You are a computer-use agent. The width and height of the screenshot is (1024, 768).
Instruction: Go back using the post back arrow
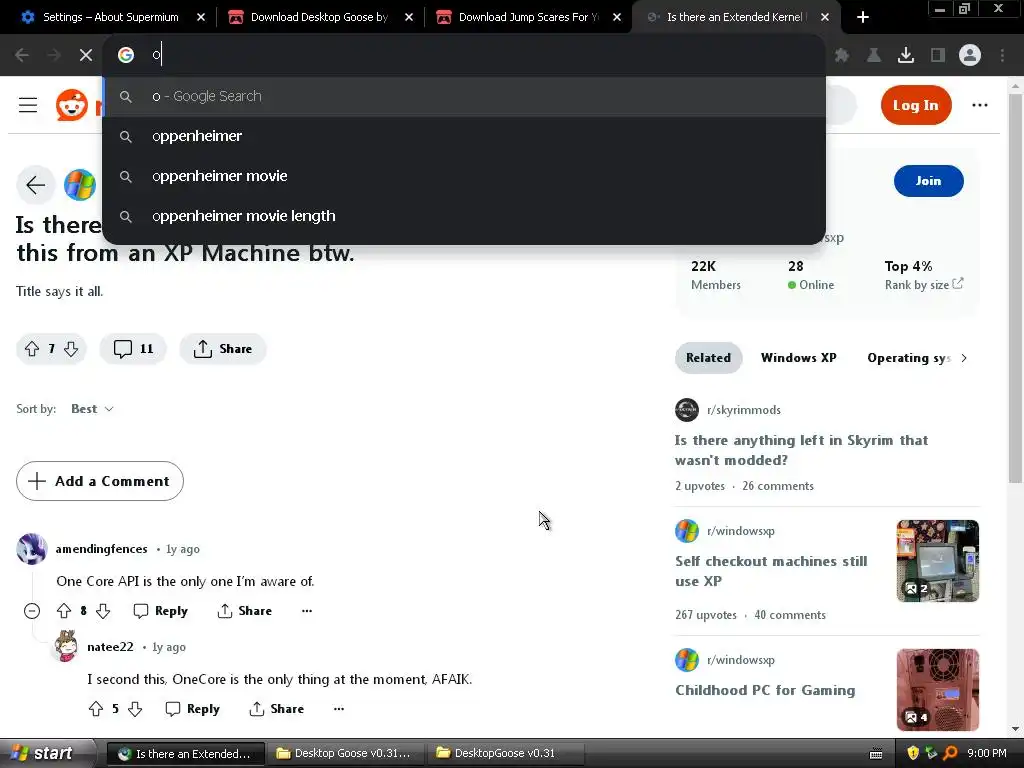click(35, 185)
